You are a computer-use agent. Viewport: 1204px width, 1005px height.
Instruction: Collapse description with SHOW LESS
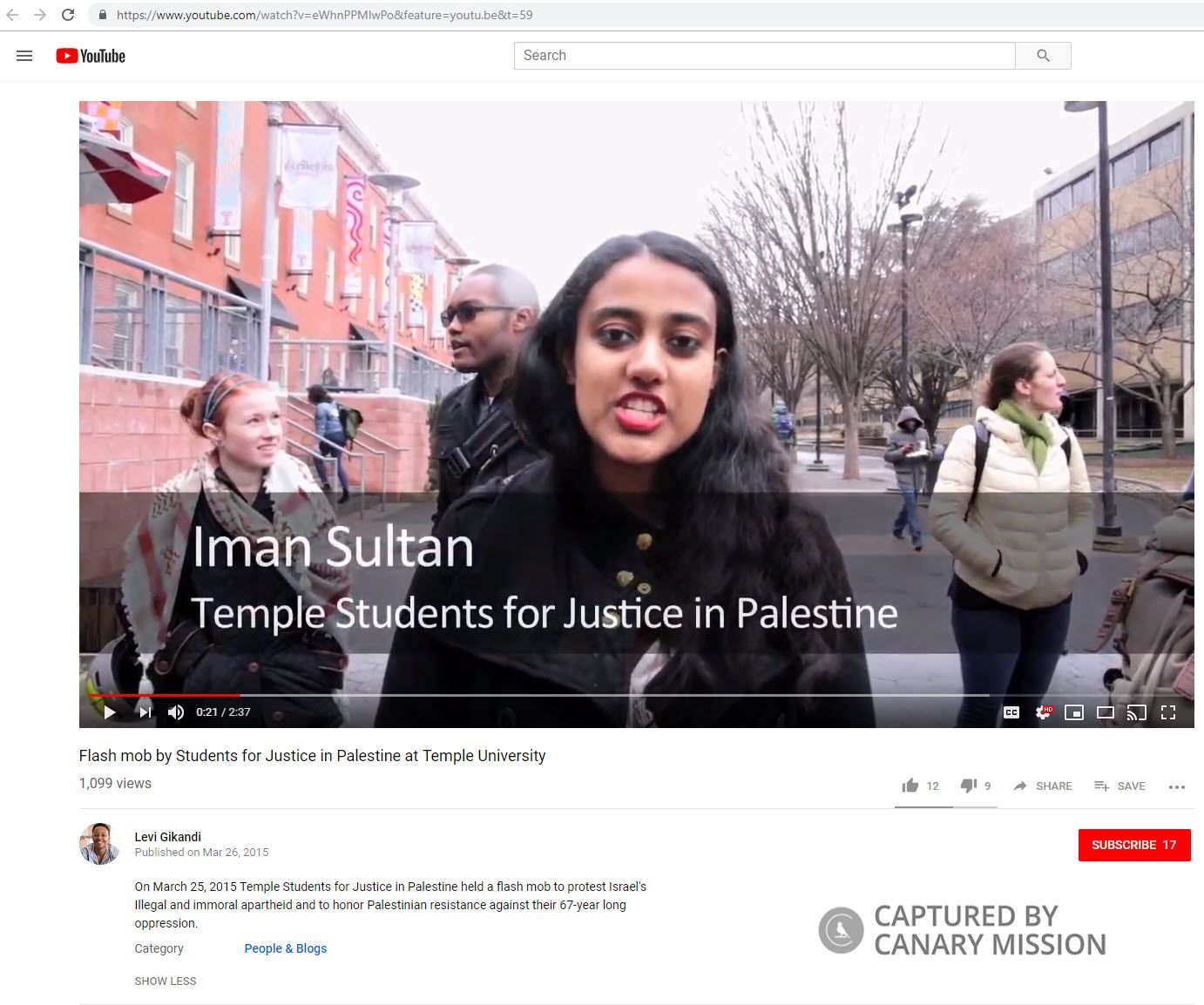tap(165, 981)
